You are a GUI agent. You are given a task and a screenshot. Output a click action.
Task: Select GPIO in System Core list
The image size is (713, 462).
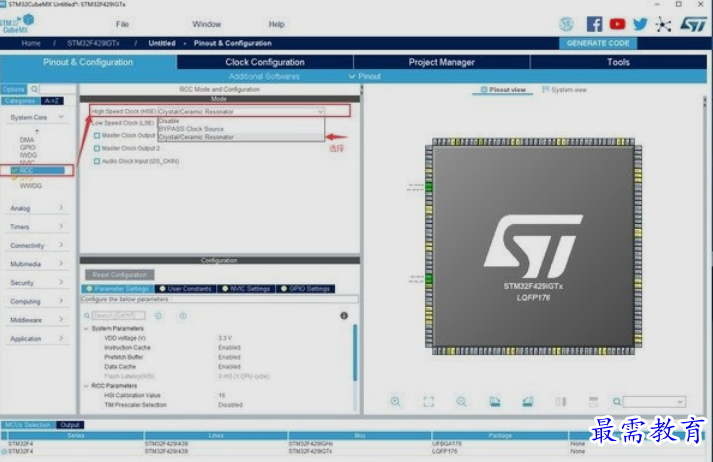coord(28,147)
